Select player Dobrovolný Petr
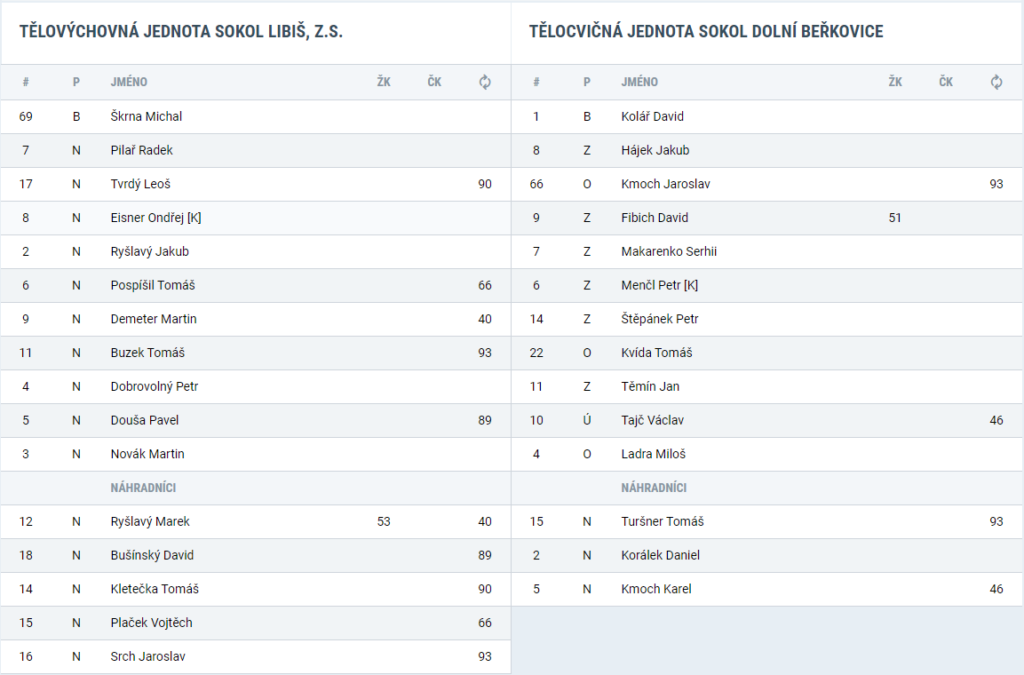This screenshot has width=1024, height=675. 154,386
